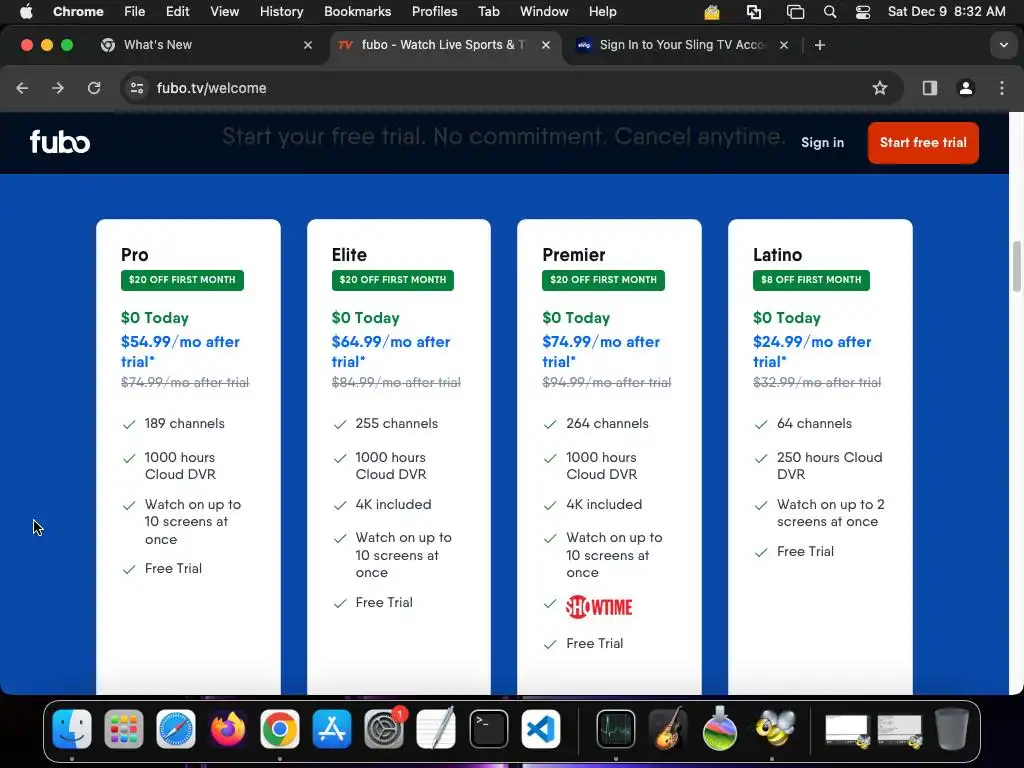Click the Premier plan title
The width and height of the screenshot is (1024, 768).
point(573,255)
